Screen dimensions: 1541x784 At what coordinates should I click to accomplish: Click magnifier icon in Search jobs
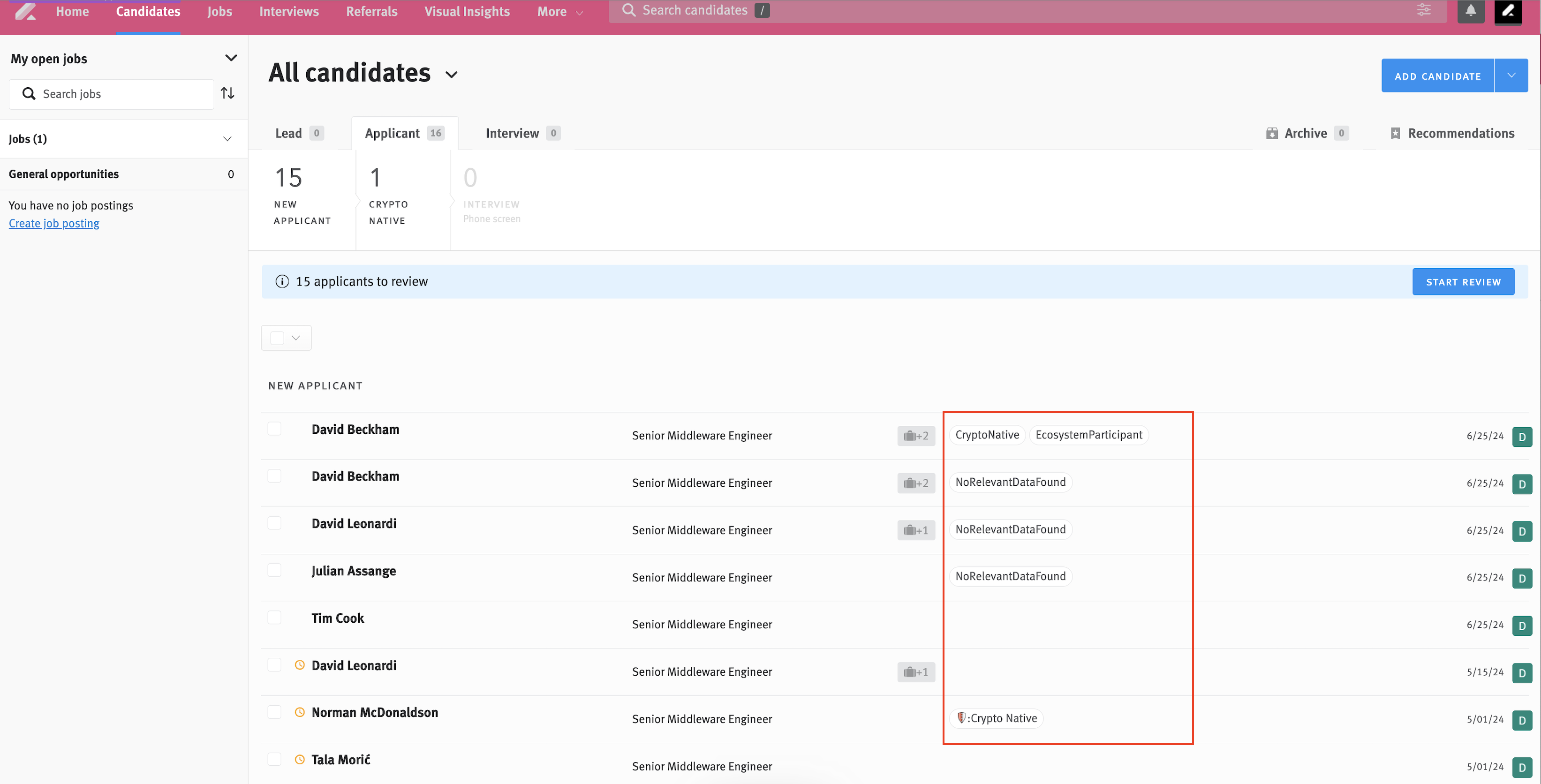28,94
